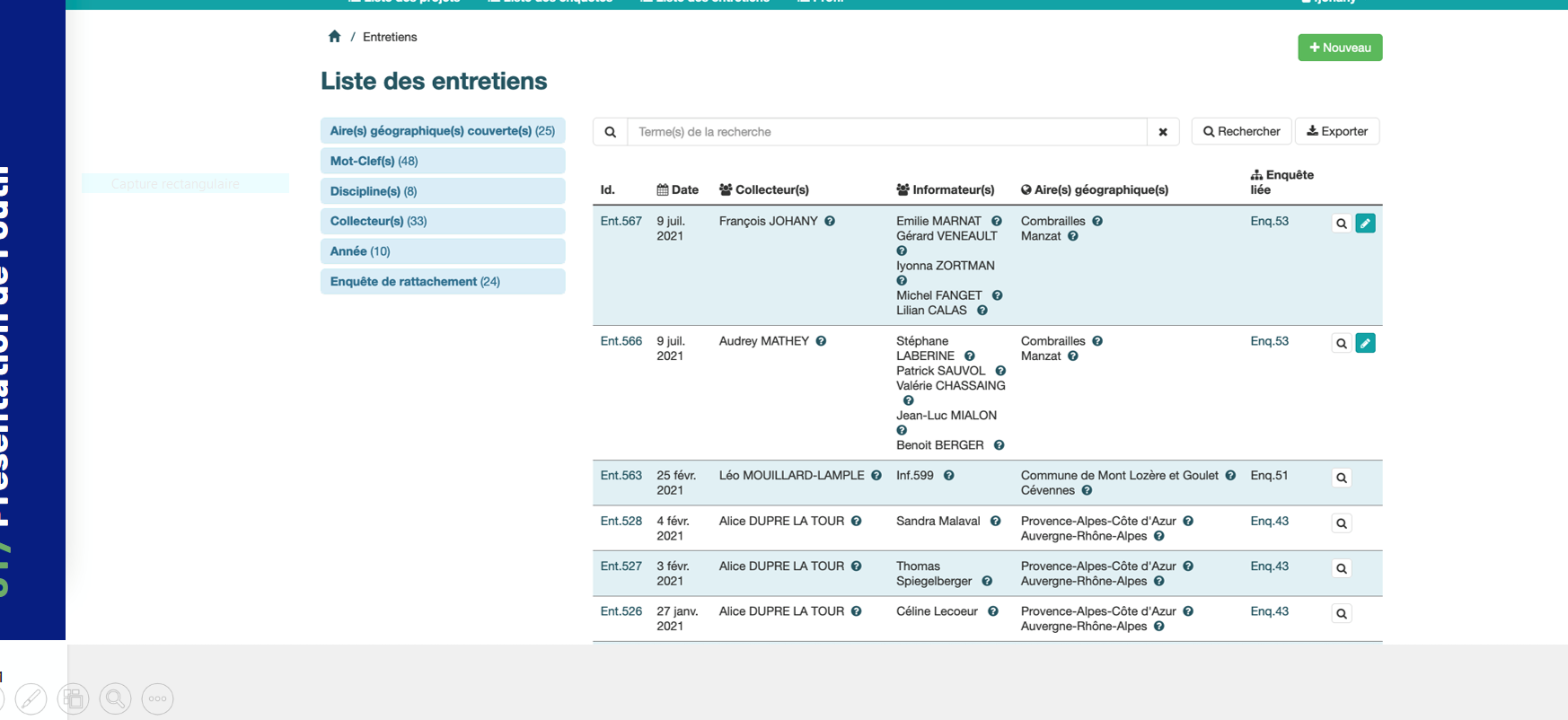Click the Exporter button
Image resolution: width=1568 pixels, height=720 pixels.
point(1336,132)
